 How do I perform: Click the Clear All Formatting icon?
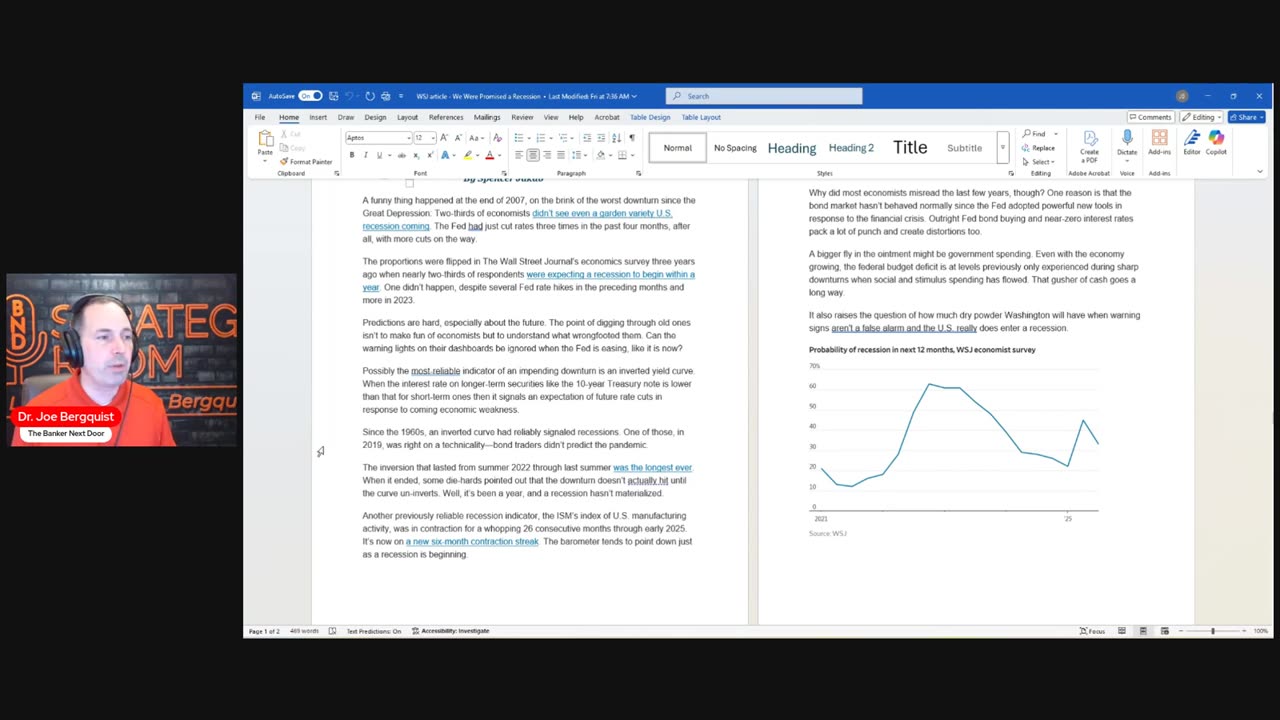(497, 138)
